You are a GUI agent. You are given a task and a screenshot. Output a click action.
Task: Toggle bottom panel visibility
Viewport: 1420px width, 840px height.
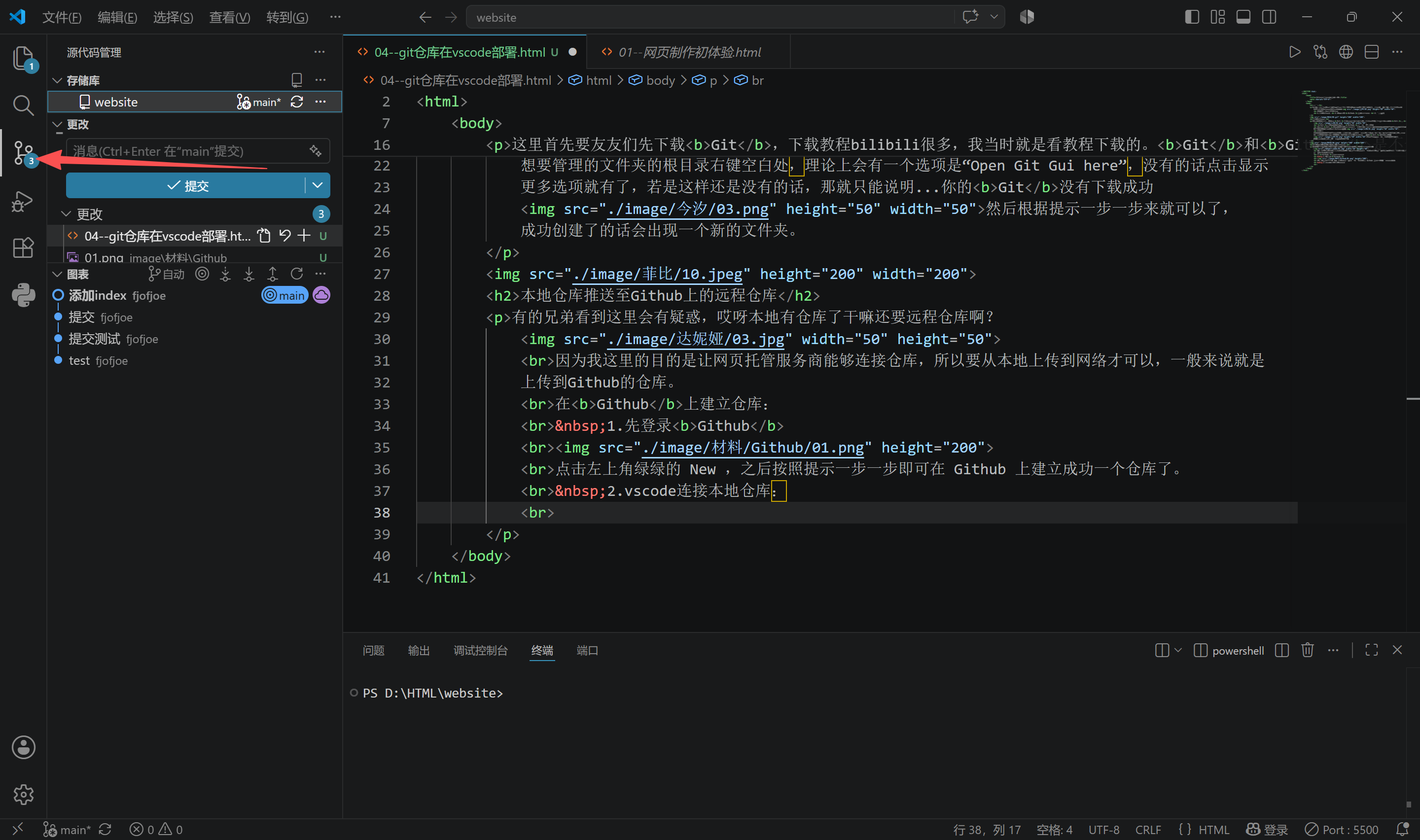(x=1243, y=17)
